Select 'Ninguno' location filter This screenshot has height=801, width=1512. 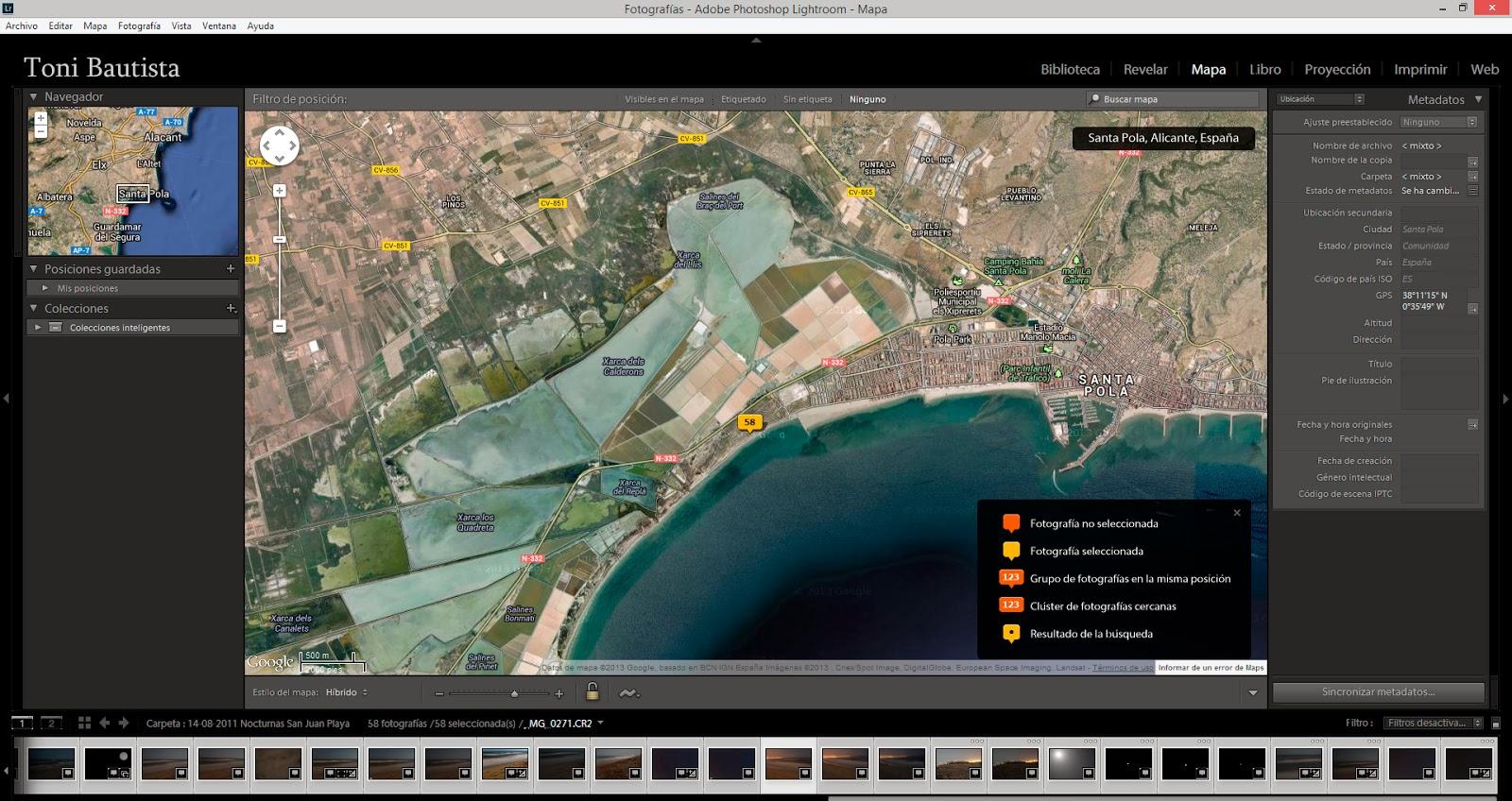(x=868, y=99)
